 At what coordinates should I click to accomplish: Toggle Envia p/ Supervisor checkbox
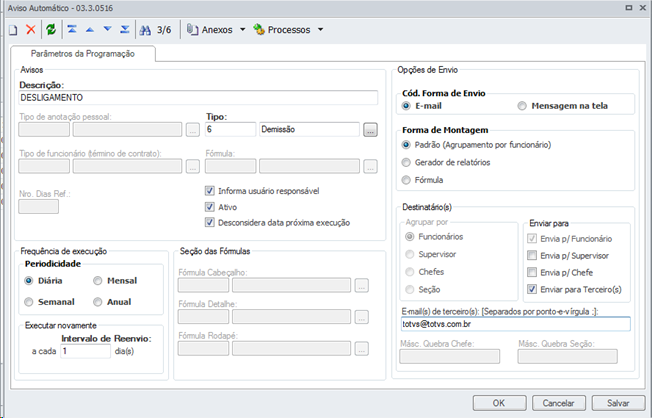click(x=532, y=255)
